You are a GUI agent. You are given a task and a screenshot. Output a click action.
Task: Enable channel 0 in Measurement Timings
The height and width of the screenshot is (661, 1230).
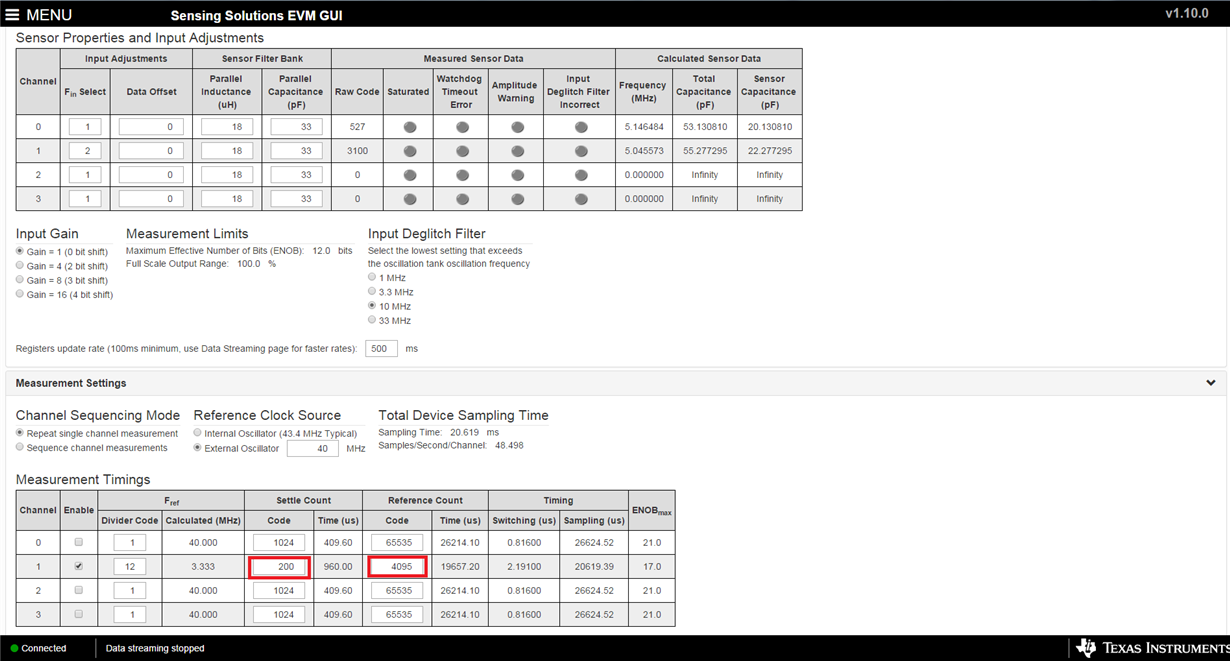tap(79, 542)
